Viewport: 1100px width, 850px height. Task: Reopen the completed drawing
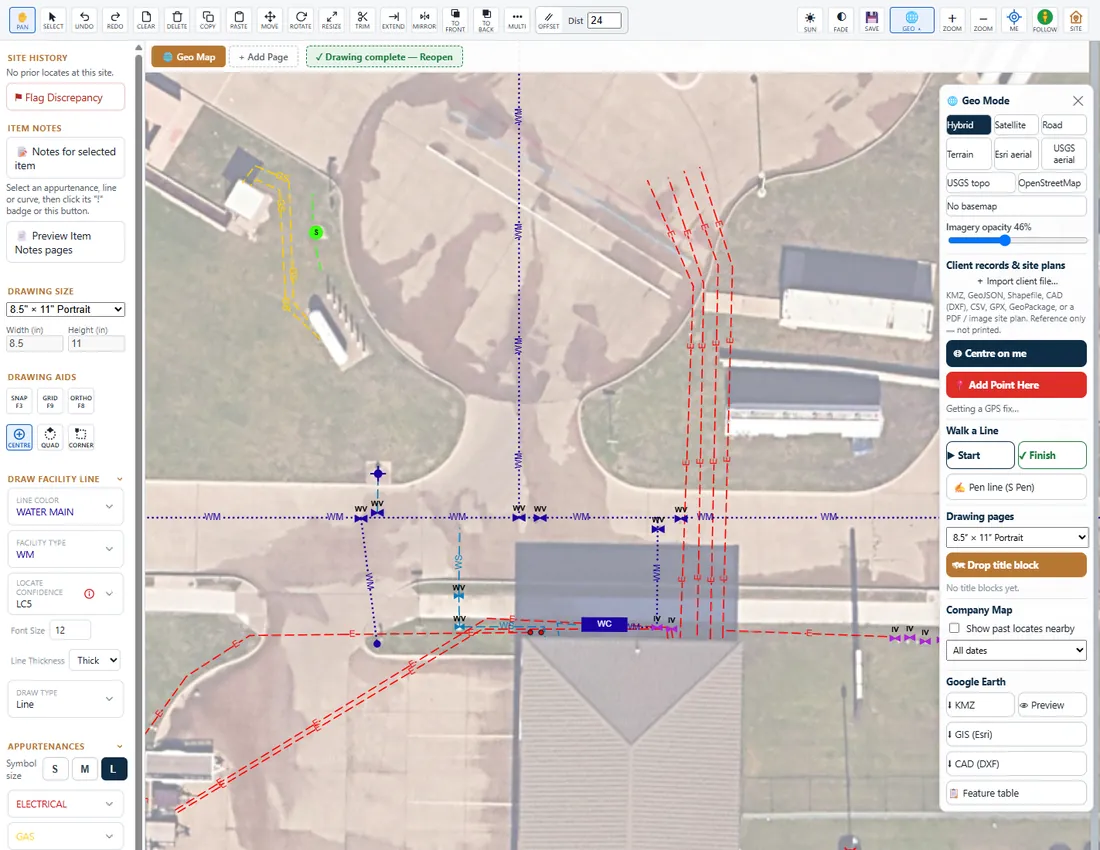point(384,57)
